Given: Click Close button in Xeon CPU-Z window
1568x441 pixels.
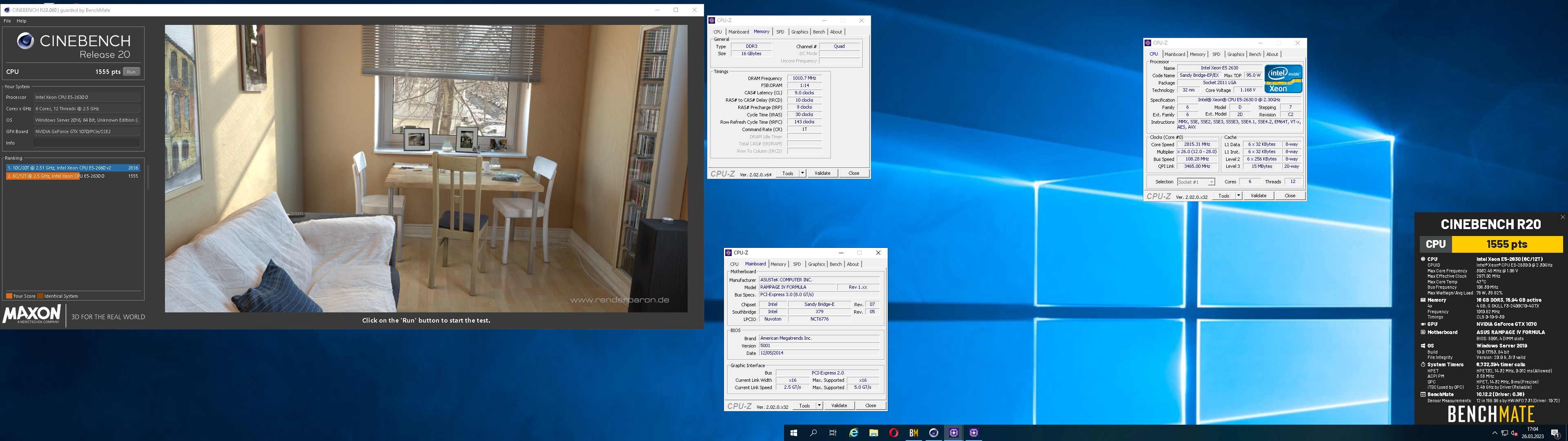Looking at the screenshot, I should pos(1290,196).
